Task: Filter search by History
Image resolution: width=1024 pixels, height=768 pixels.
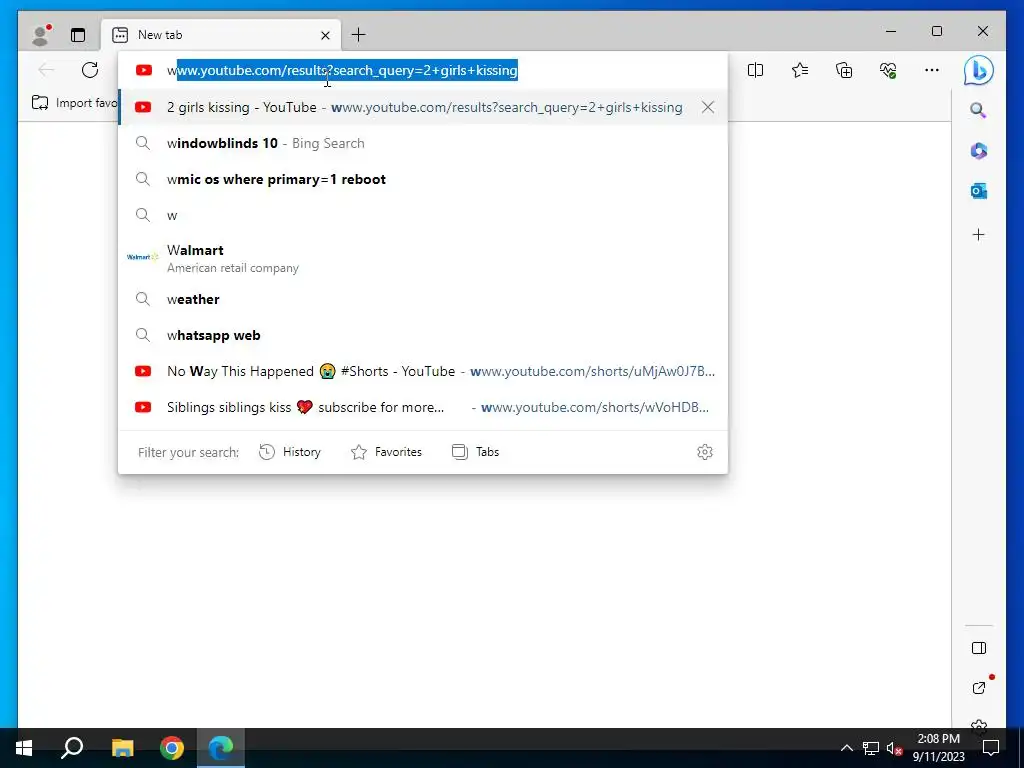Action: 290,452
